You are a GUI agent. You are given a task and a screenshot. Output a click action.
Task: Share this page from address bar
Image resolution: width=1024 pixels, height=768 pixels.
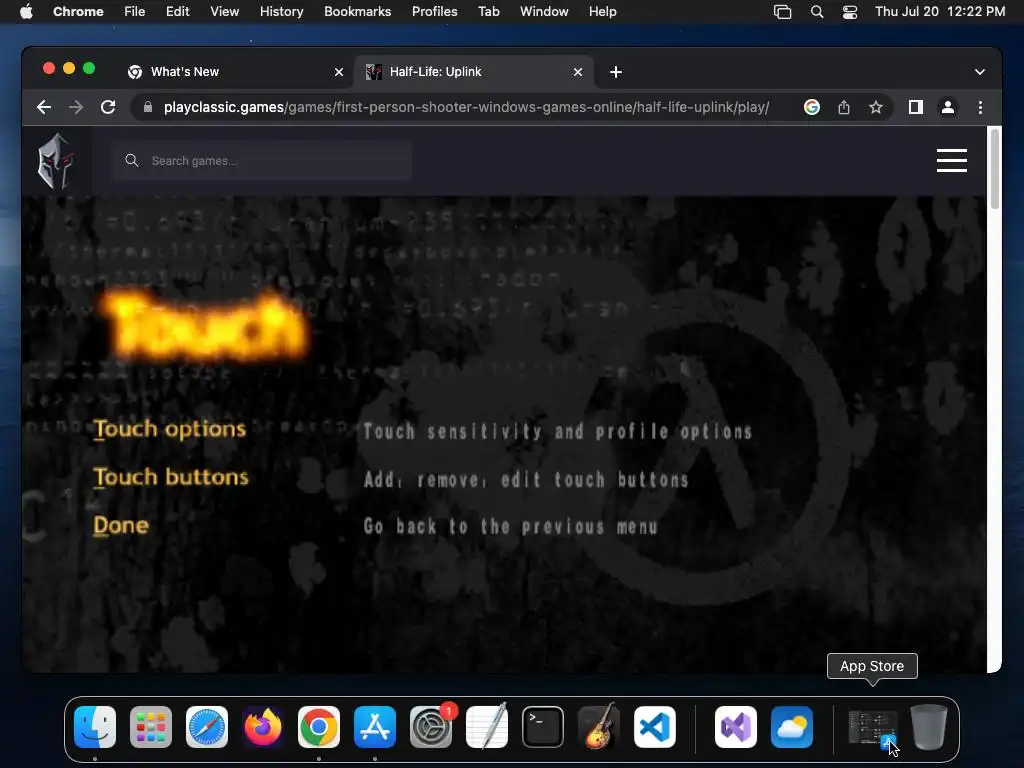click(844, 107)
